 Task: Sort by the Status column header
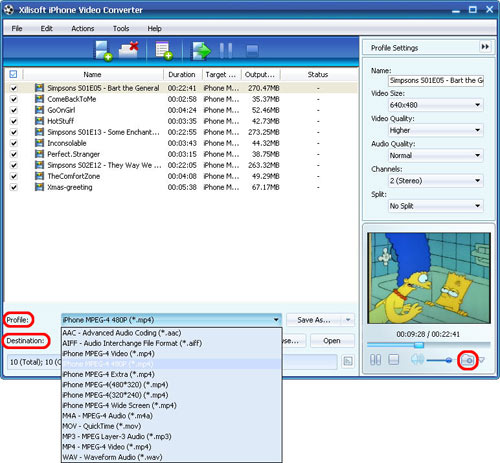[318, 74]
